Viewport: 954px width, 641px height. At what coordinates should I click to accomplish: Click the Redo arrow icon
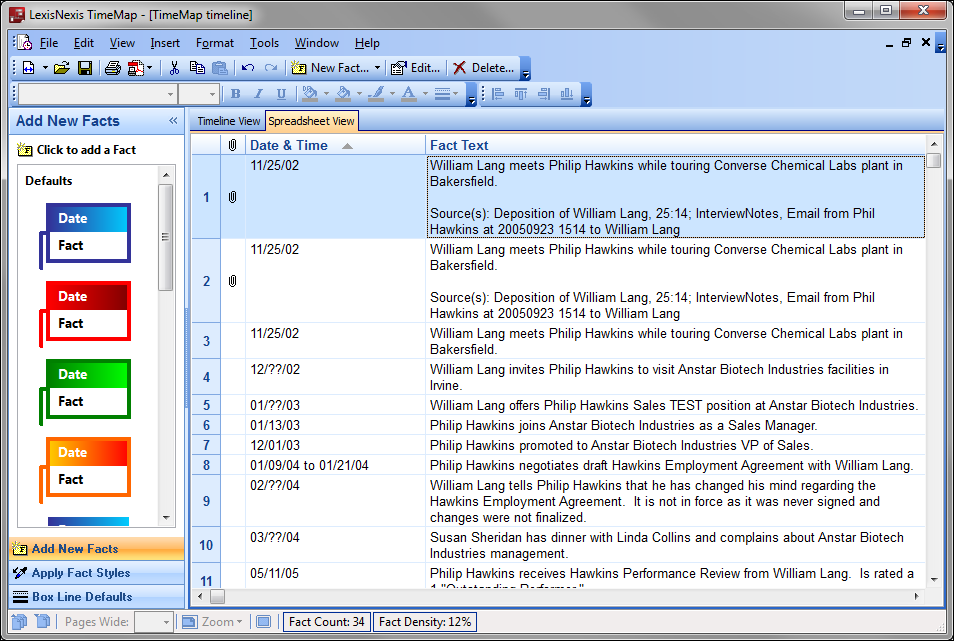point(271,68)
